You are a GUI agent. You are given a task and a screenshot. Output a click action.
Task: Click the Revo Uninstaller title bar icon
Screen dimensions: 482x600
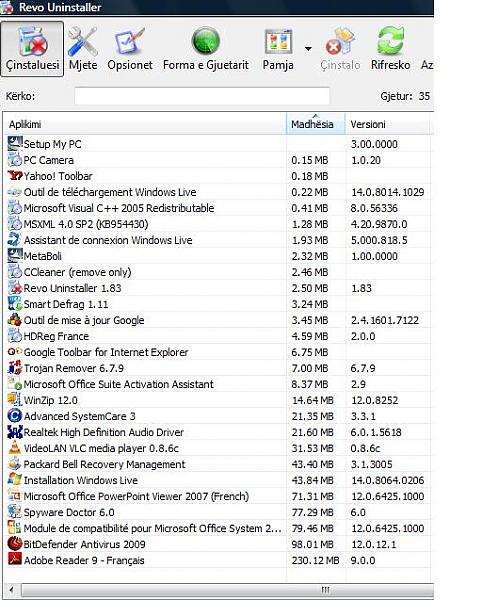(7, 8)
